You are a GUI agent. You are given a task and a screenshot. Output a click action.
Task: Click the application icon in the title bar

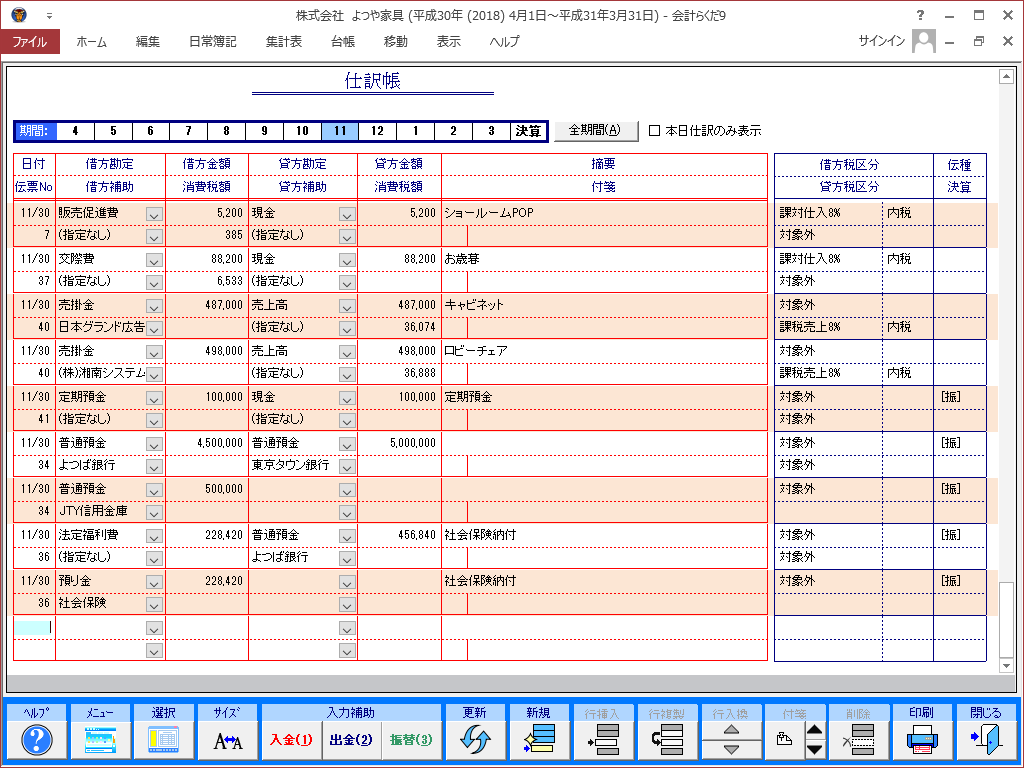point(18,14)
